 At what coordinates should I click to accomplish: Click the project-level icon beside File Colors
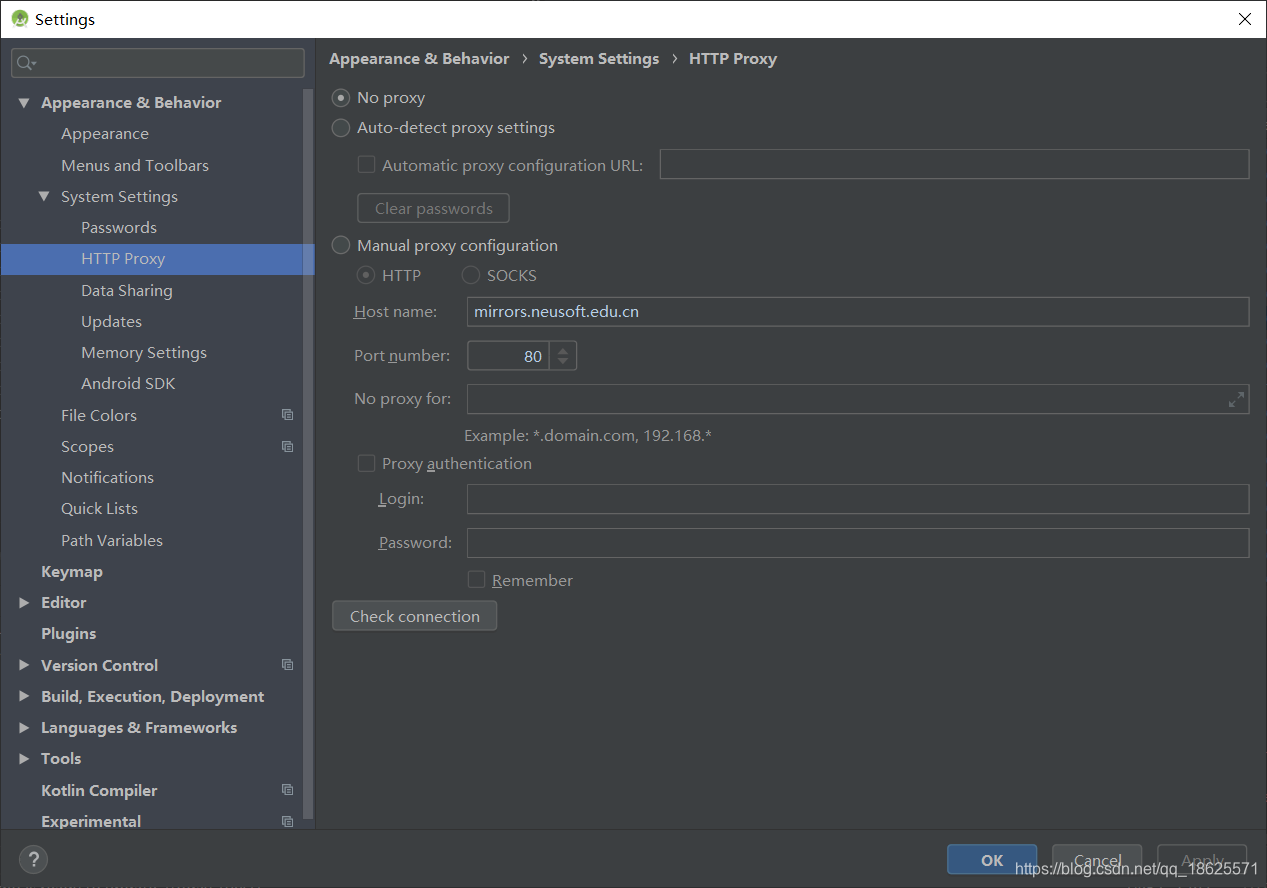pyautogui.click(x=287, y=415)
